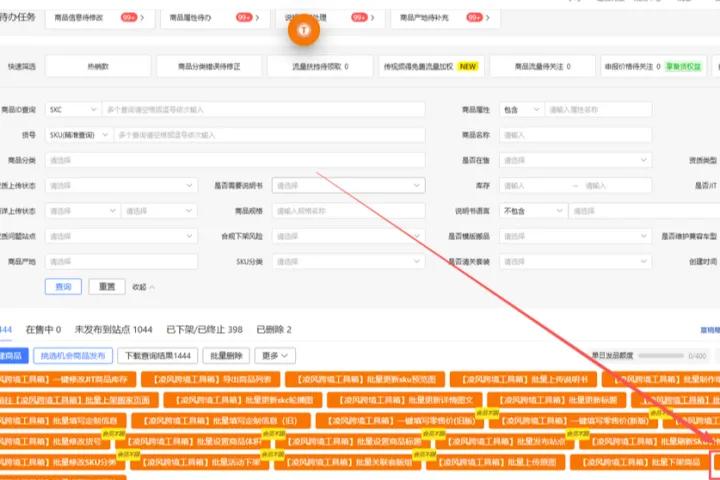Click the orange floating T button
Image resolution: width=720 pixels, height=480 pixels.
[x=304, y=30]
